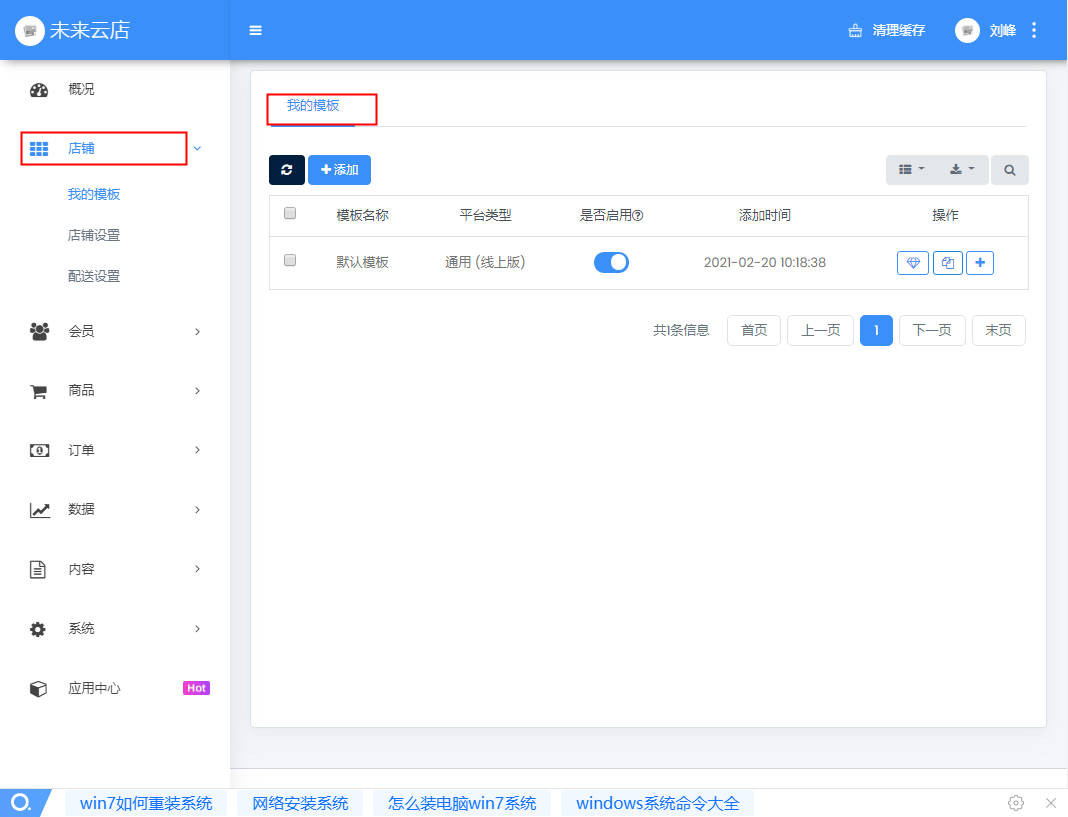Click the copy icon in 默认模板 row
Screen dimensions: 1068x817
(947, 263)
